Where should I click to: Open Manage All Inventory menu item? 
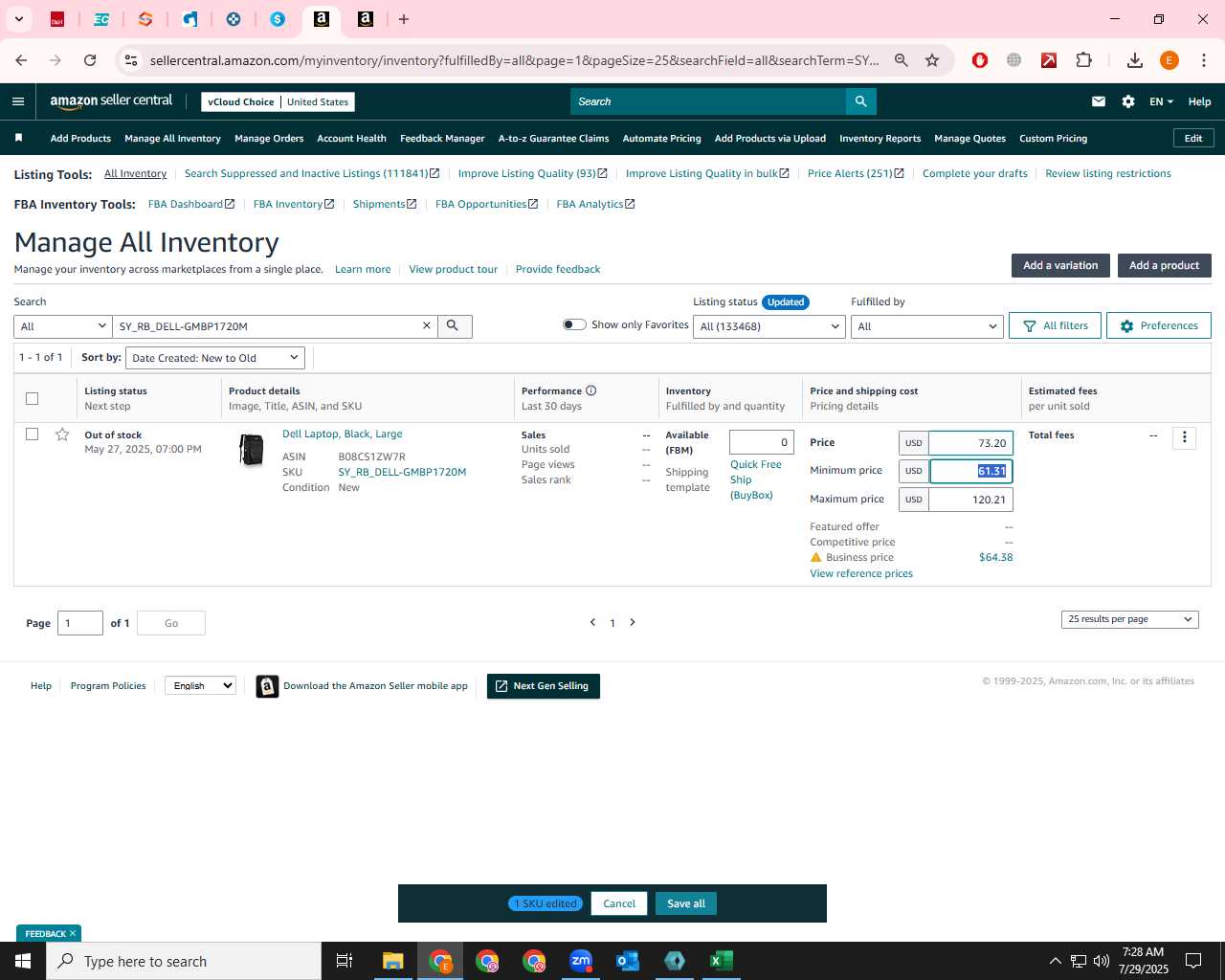(x=172, y=139)
